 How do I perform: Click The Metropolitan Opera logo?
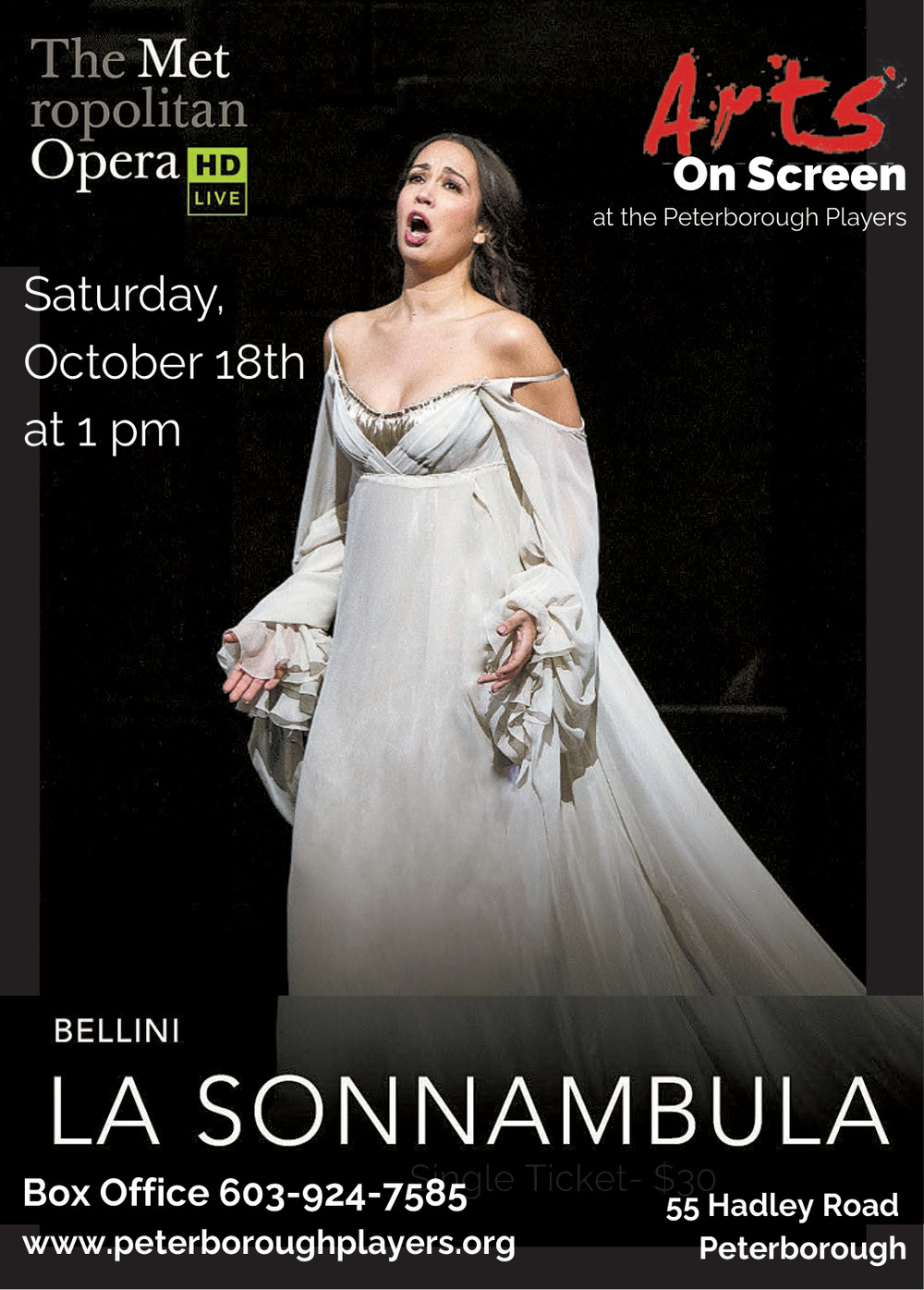click(x=139, y=125)
